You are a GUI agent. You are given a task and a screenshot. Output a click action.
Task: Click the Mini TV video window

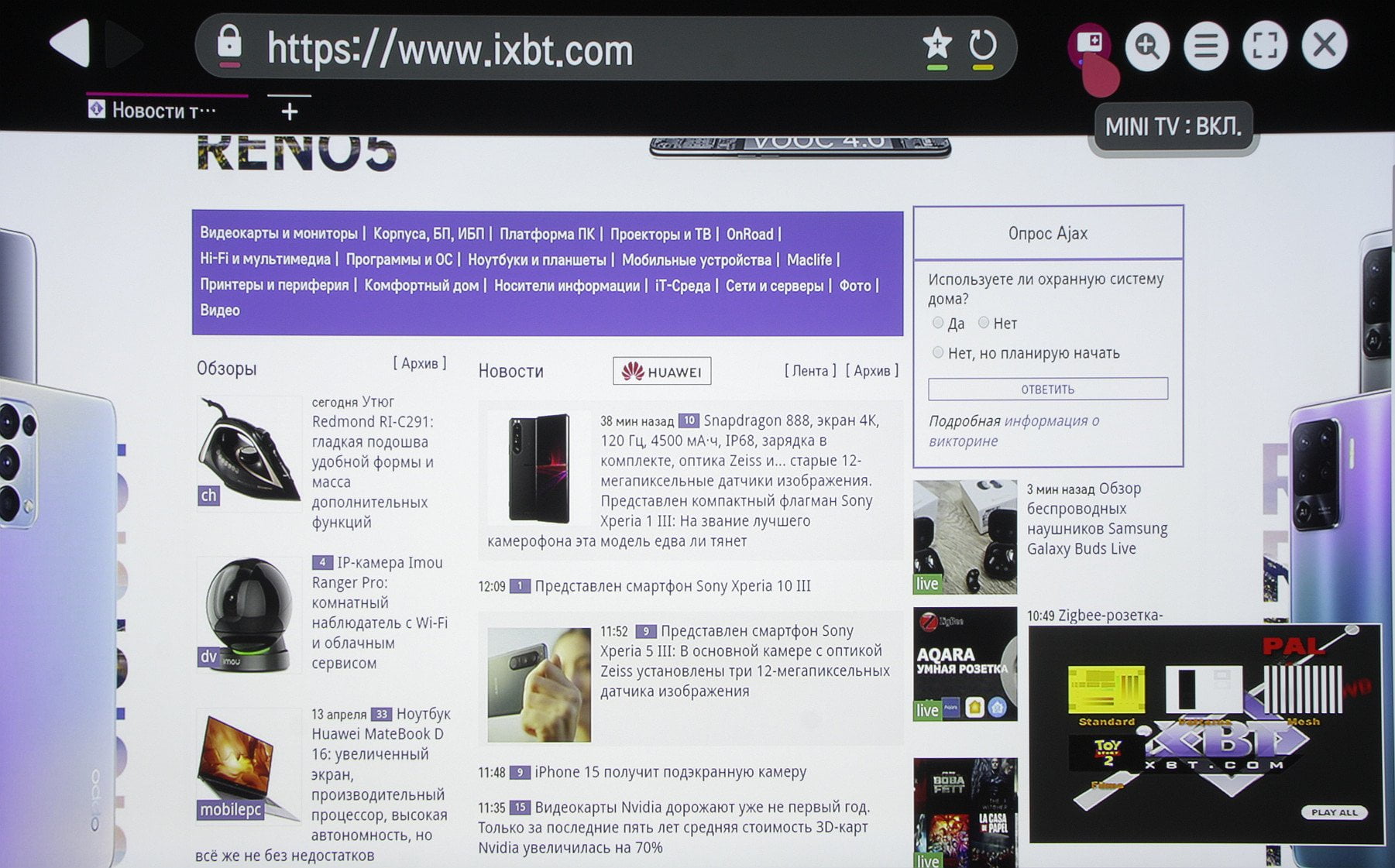tap(1205, 734)
